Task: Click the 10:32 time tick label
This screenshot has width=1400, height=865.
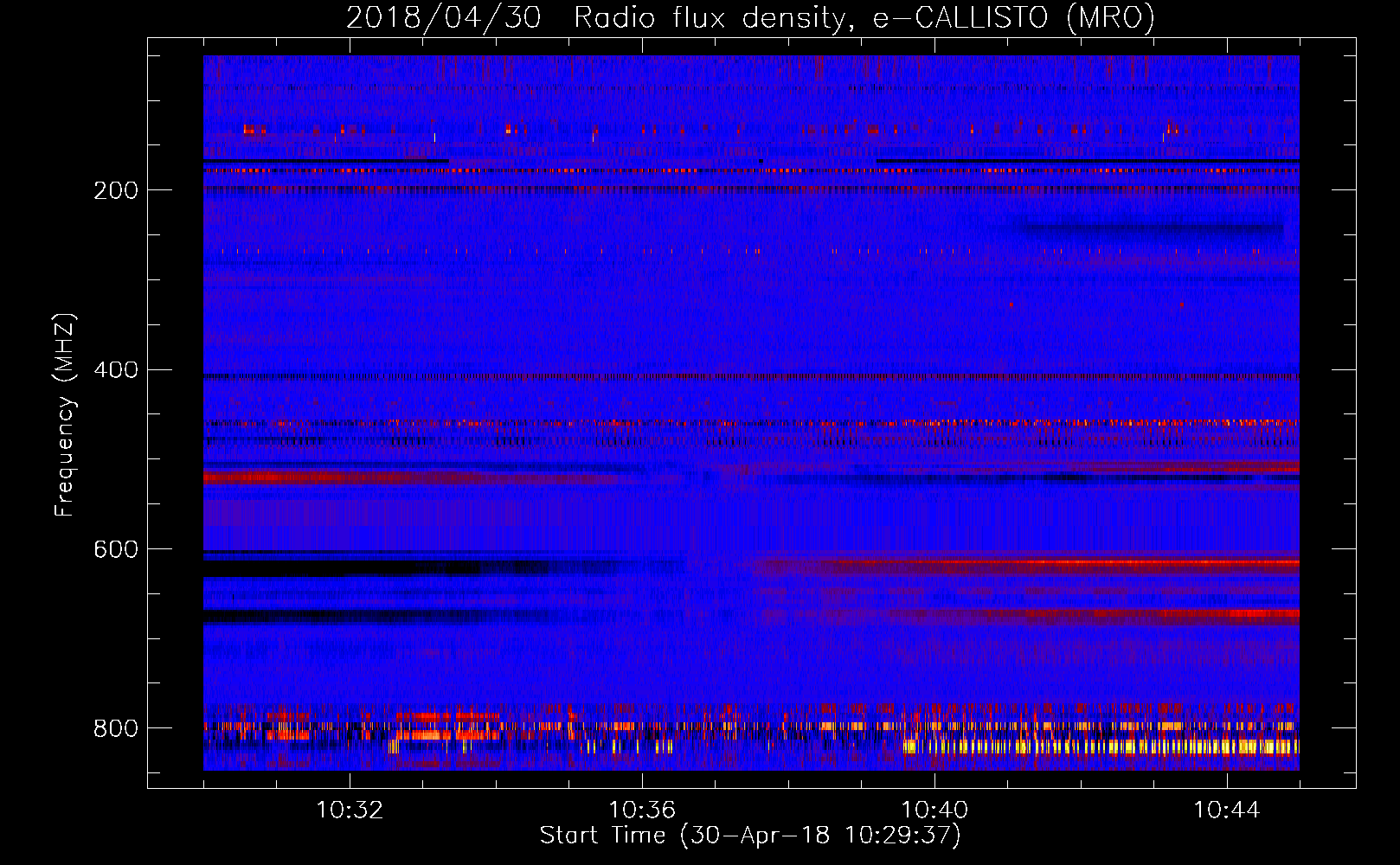Action: coord(350,811)
